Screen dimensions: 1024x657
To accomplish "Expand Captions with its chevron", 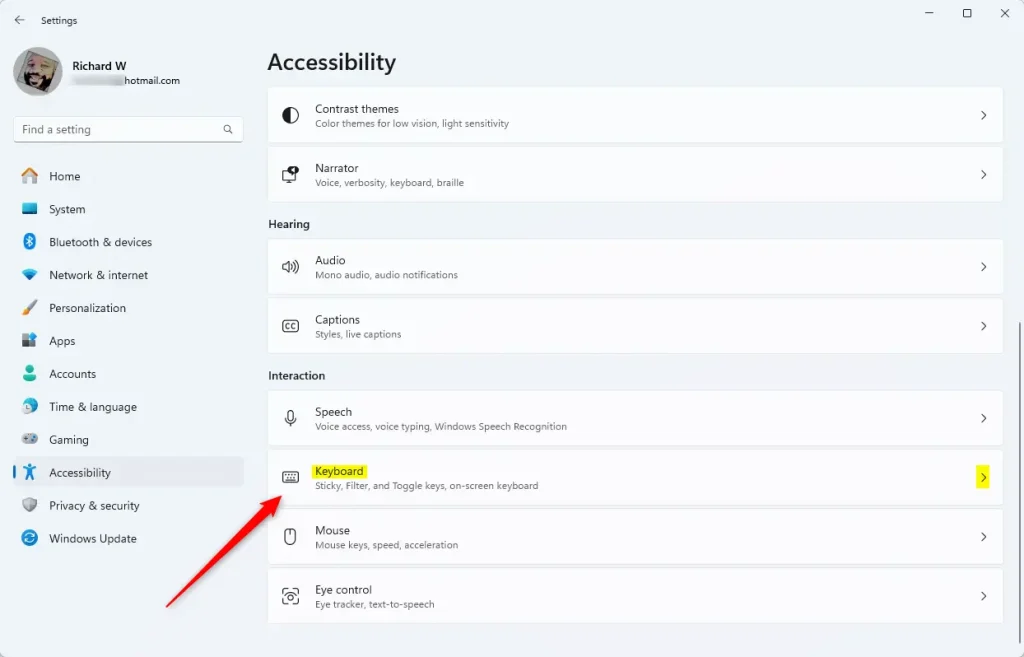I will (x=984, y=326).
